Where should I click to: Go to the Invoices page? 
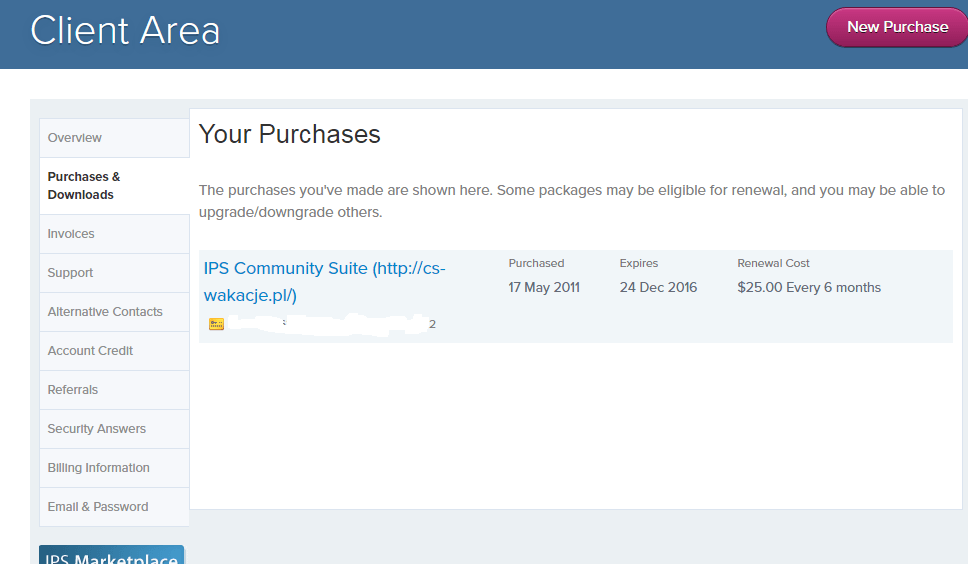tap(71, 234)
